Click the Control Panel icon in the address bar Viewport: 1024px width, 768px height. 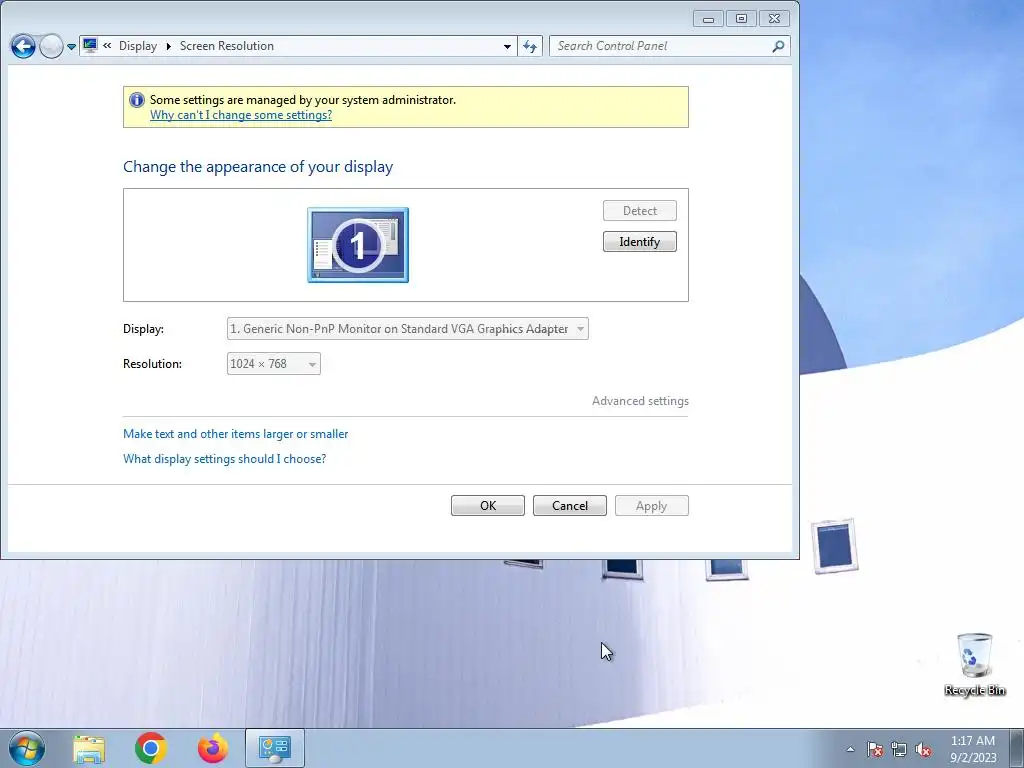click(x=90, y=46)
